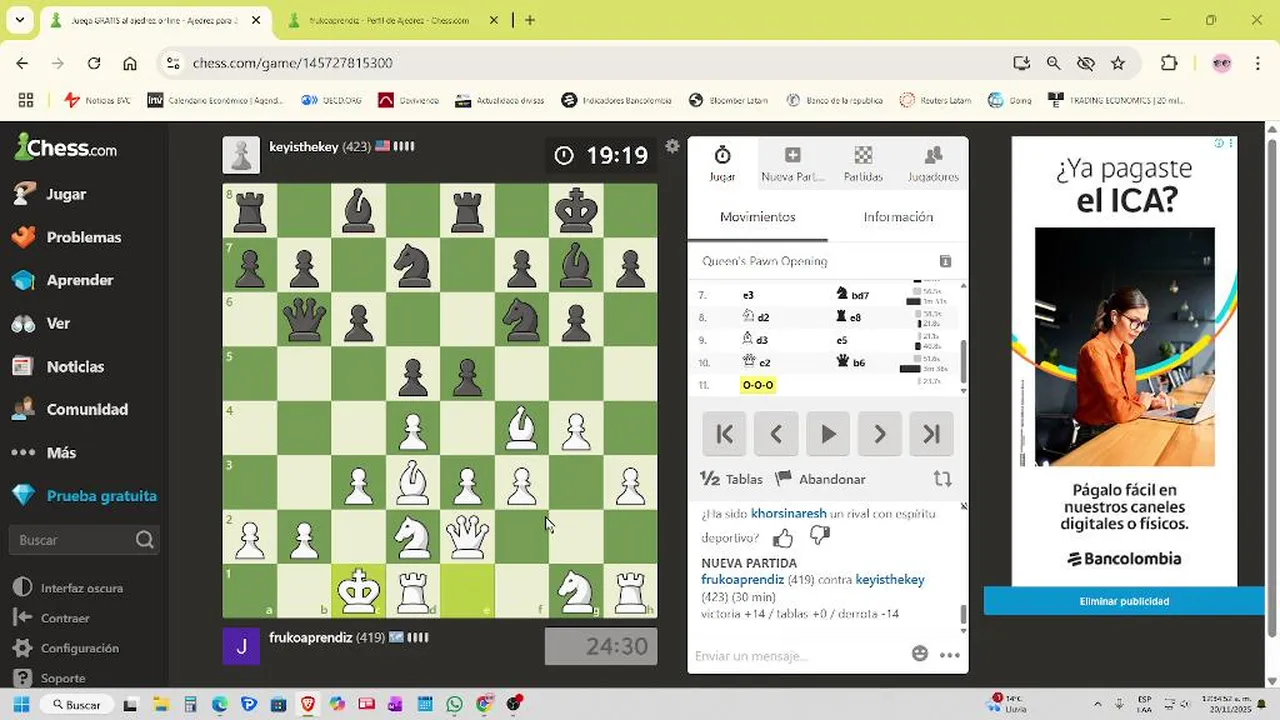Click Prueba gratuita diamond link
Screen dimensions: 1280x720
pos(84,495)
